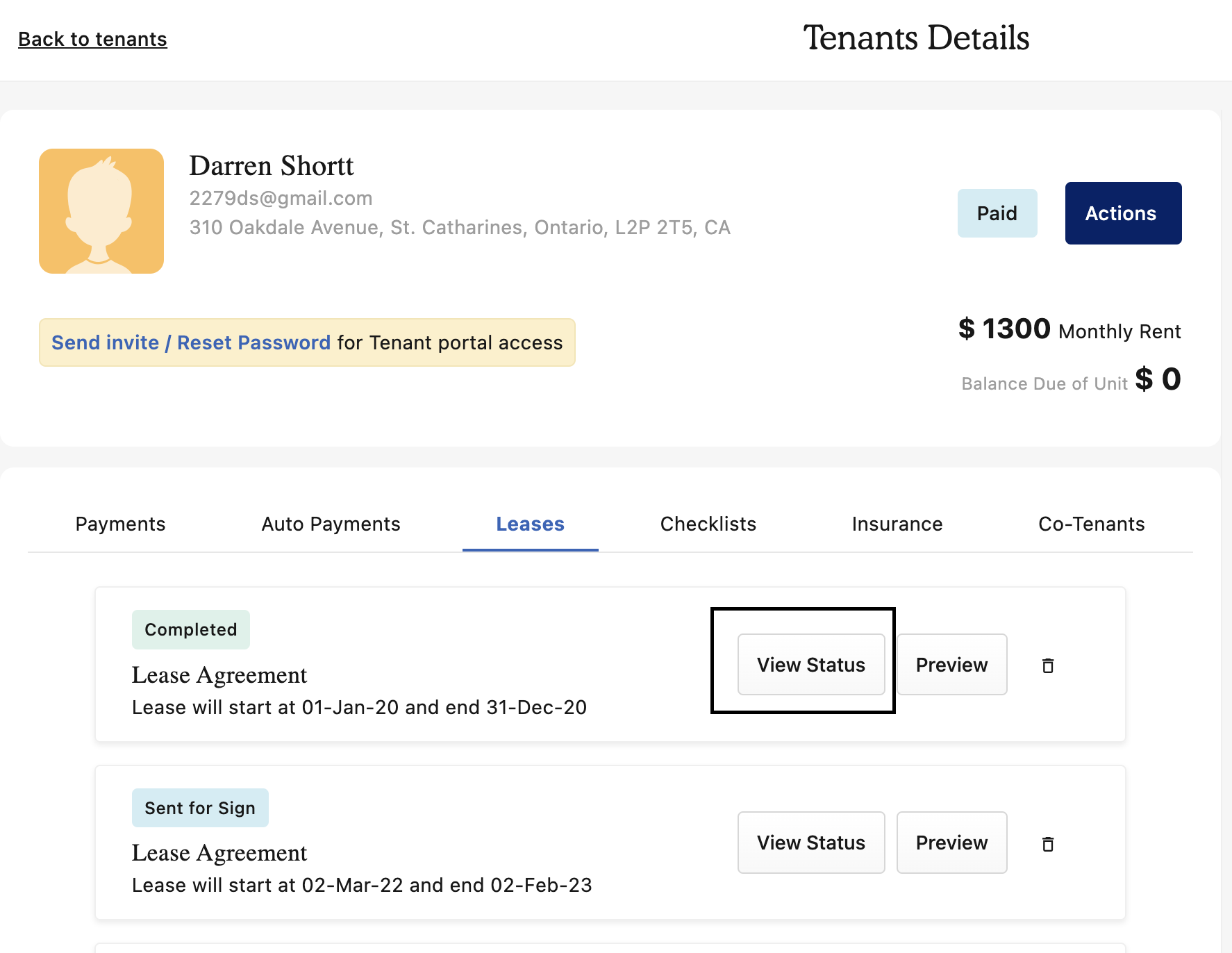Preview the completed 2020 lease agreement
This screenshot has width=1232, height=953.
(951, 665)
